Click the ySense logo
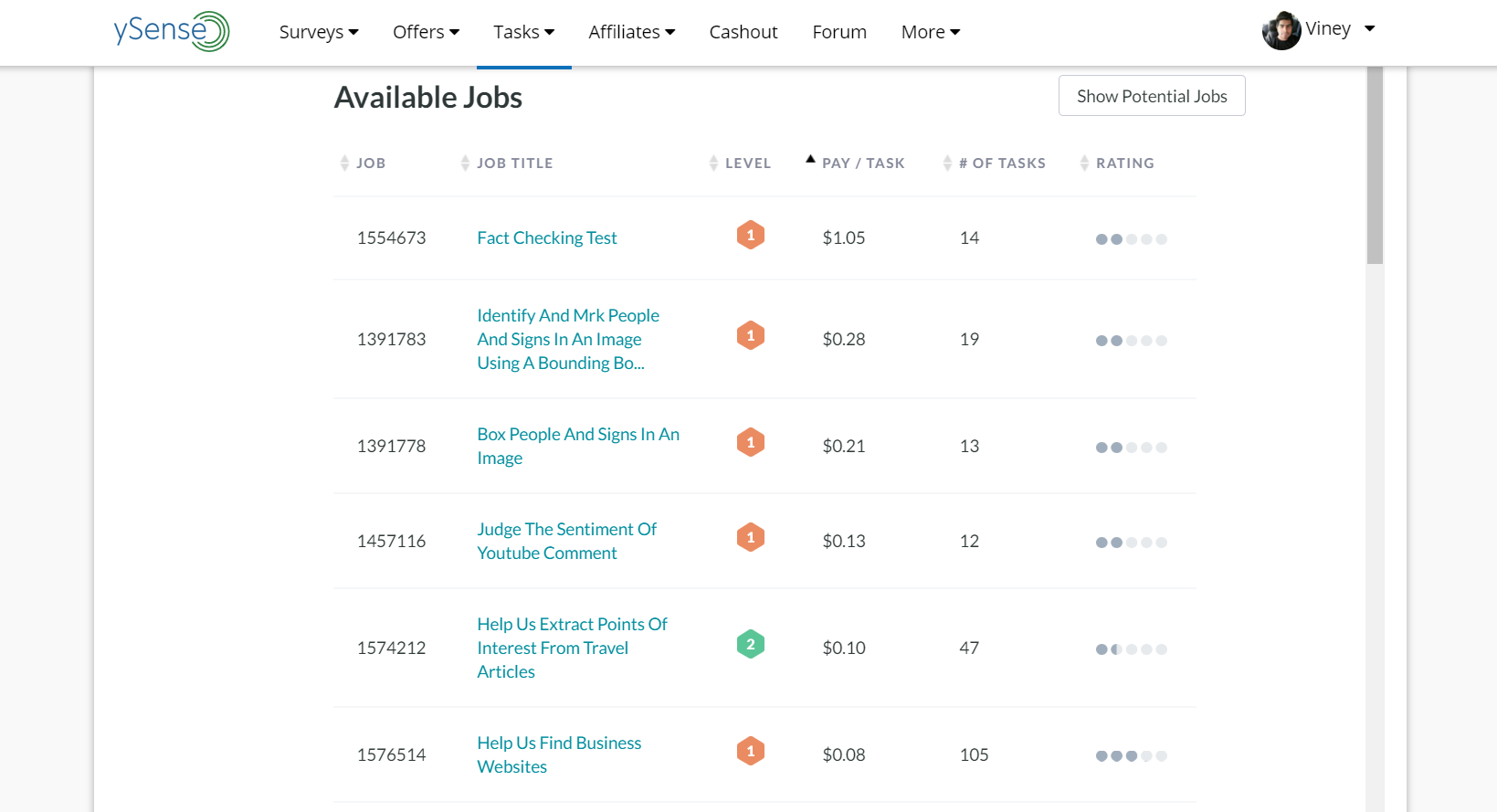1497x812 pixels. click(171, 31)
